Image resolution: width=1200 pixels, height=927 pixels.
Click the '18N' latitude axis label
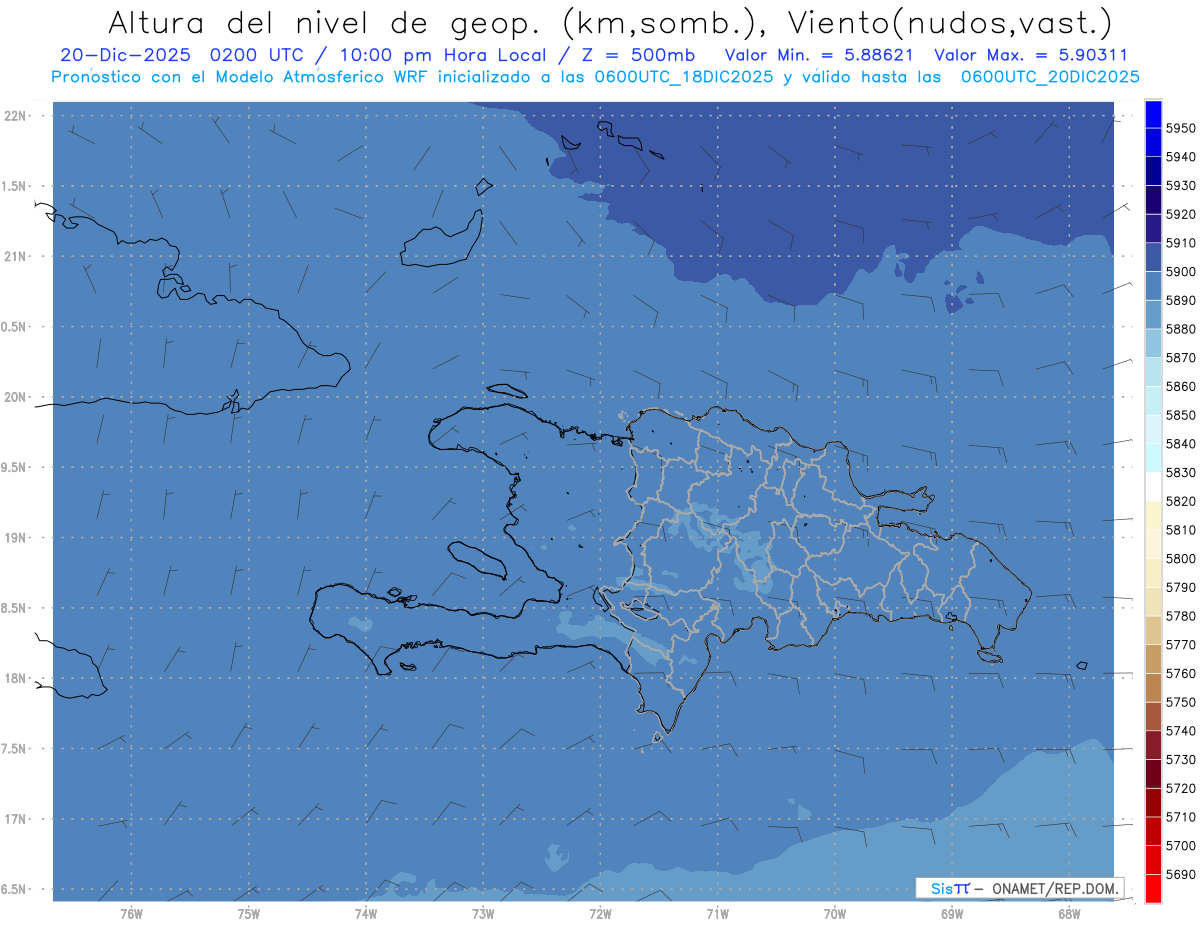[15, 678]
